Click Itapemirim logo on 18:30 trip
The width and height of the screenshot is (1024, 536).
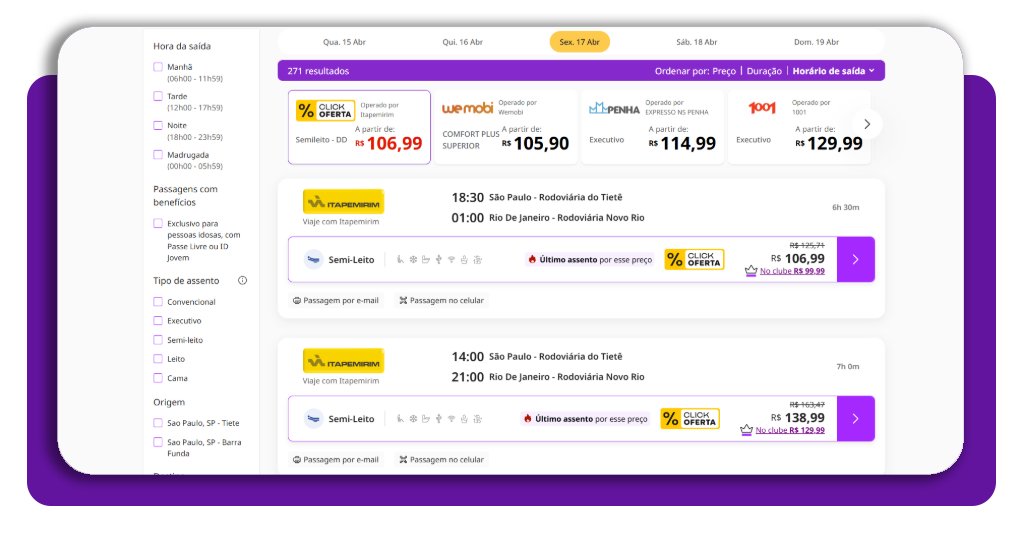[343, 201]
